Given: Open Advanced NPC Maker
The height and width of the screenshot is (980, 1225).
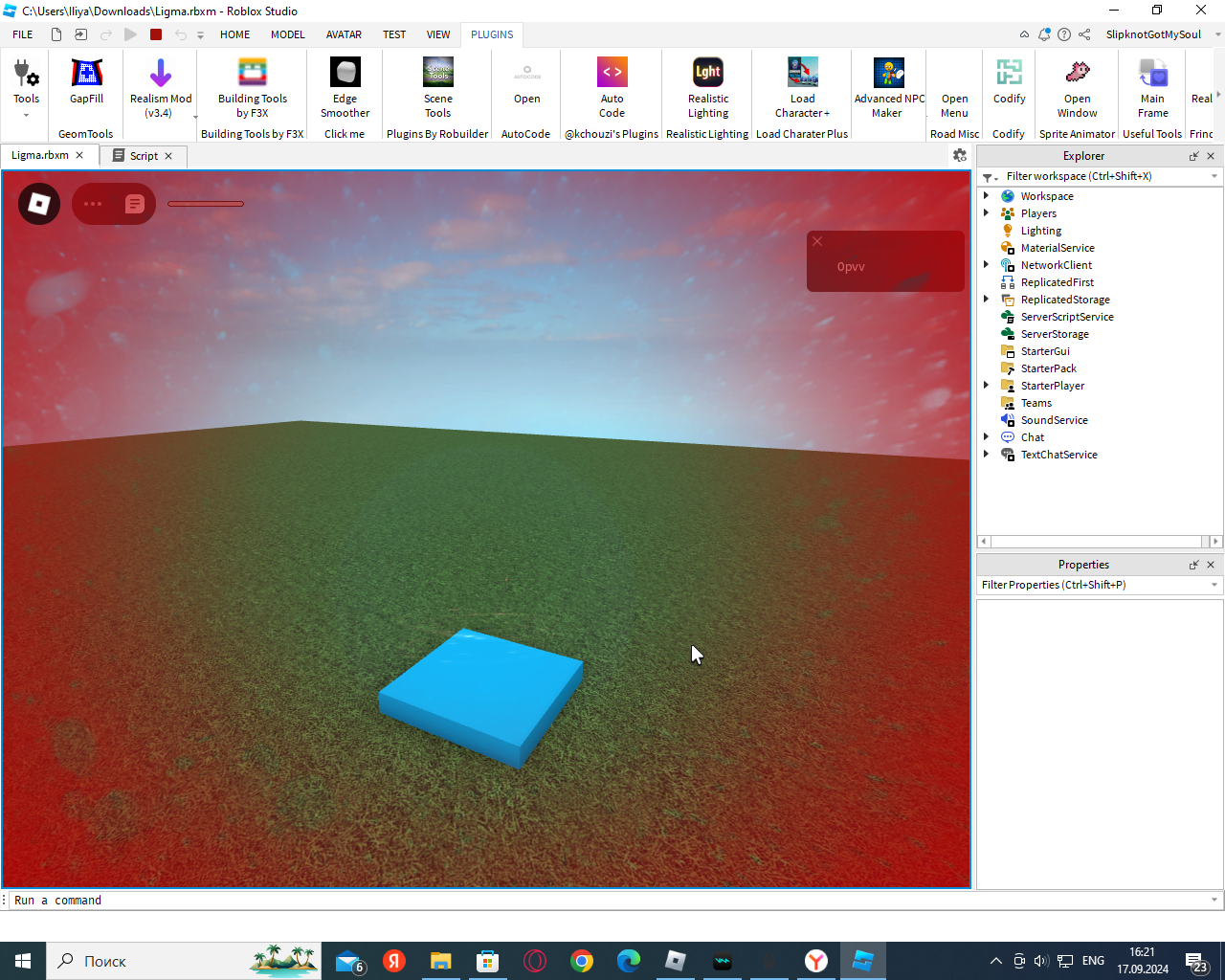Looking at the screenshot, I should (x=889, y=88).
